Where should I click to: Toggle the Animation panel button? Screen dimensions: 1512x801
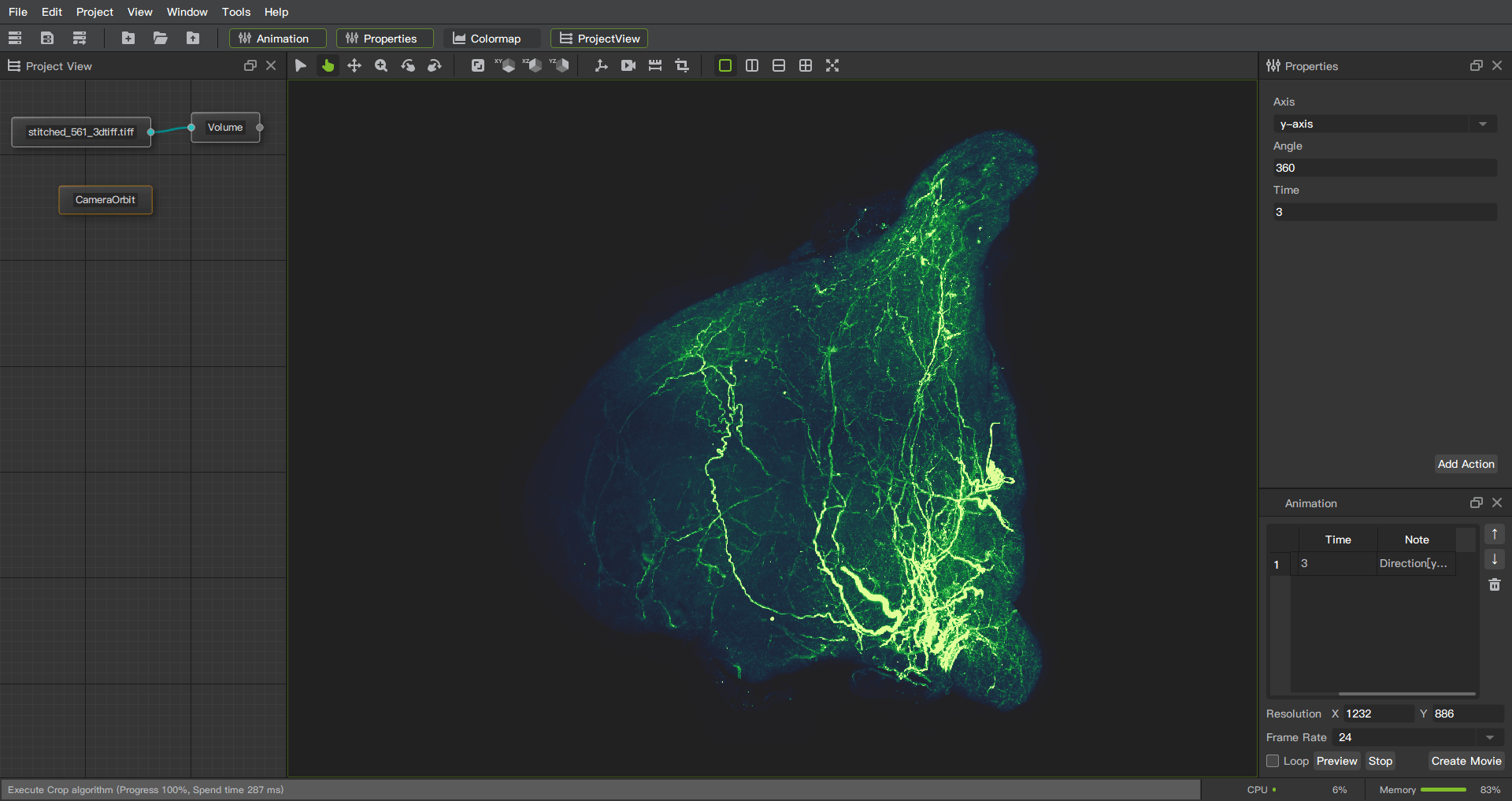[278, 39]
